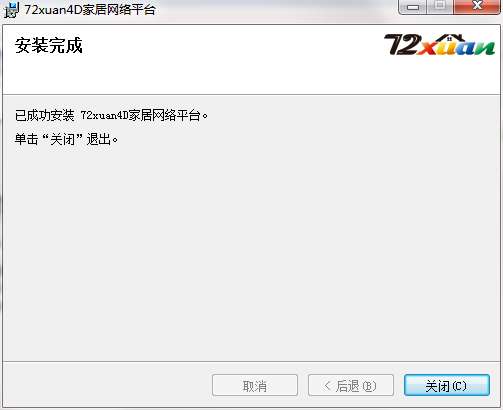503x410 pixels.
Task: Click the 72xuan4D家居网络平台 title bar text
Action: pyautogui.click(x=90, y=10)
